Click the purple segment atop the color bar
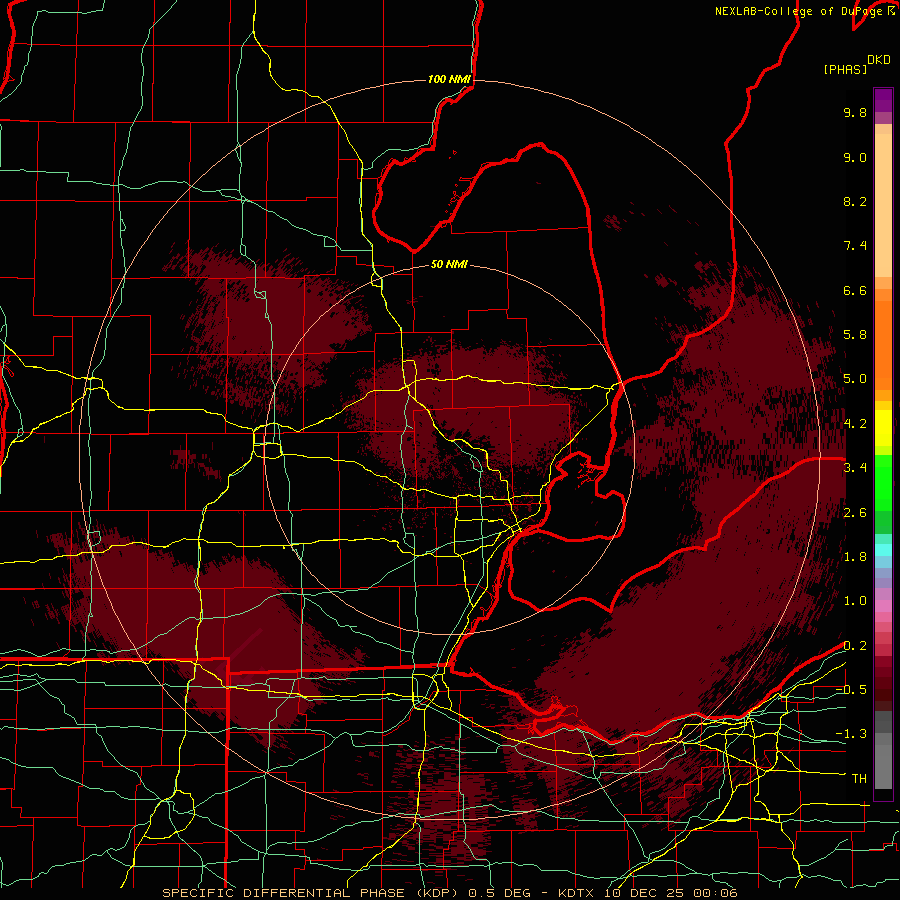Screen dimensions: 900x900 click(x=883, y=100)
